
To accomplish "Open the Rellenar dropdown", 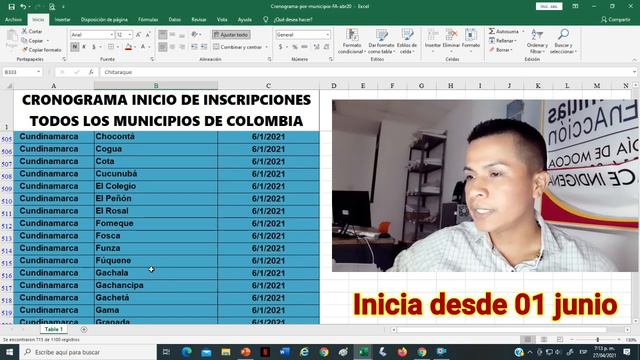I will coord(503,40).
